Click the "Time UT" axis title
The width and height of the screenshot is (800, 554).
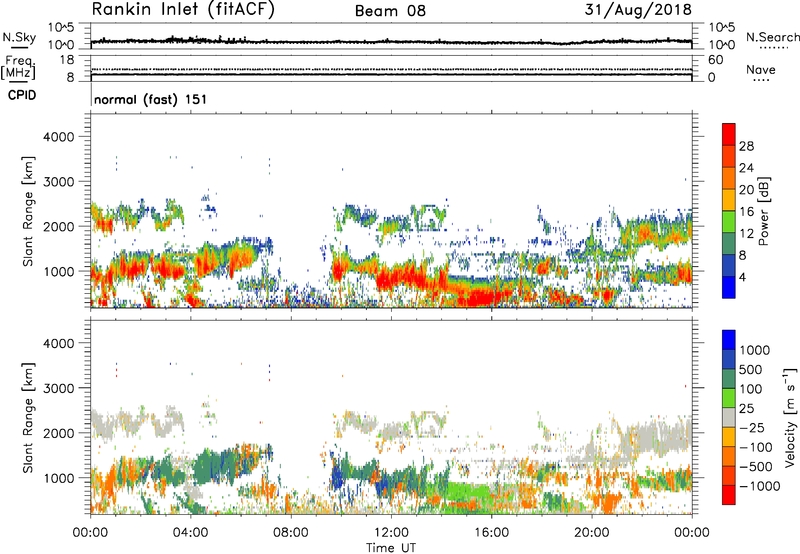click(x=391, y=548)
